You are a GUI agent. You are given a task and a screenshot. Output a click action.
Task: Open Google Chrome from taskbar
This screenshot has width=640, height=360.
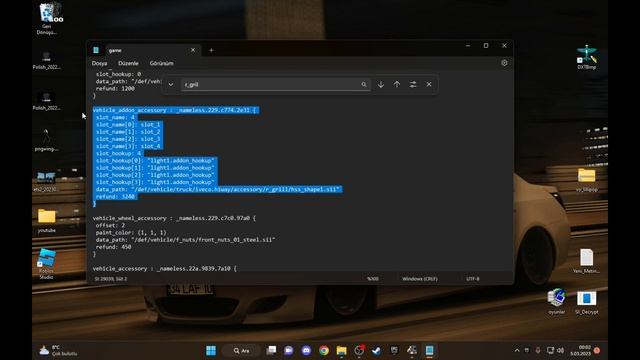coord(324,350)
